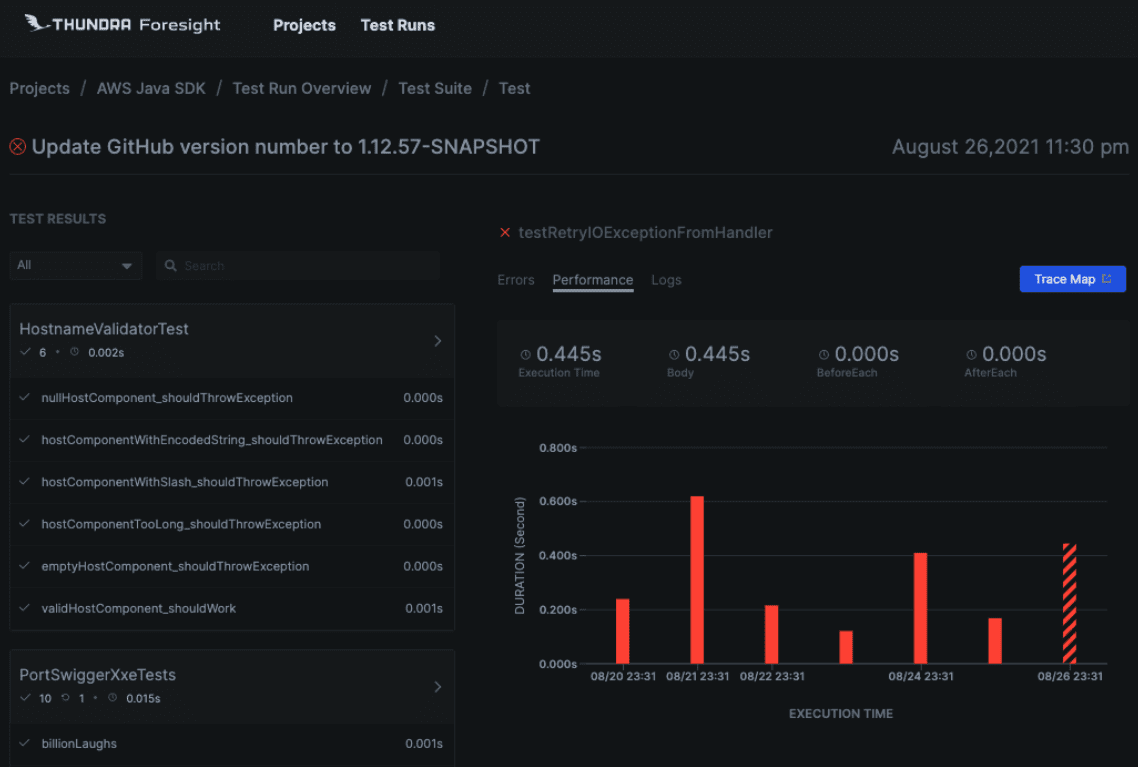1138x767 pixels.
Task: Click checkmark beside hostComponentWithEncodedString_shouldThrowException
Action: pos(25,440)
